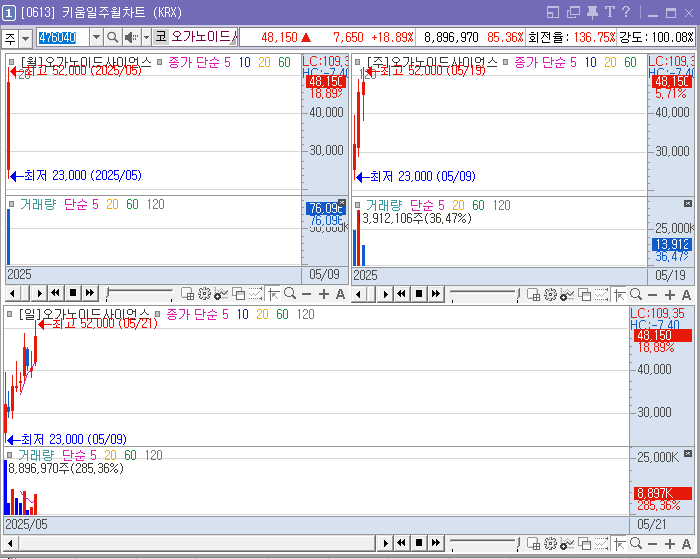Click the speaker sound alert icon
700x559 pixels.
(131, 38)
